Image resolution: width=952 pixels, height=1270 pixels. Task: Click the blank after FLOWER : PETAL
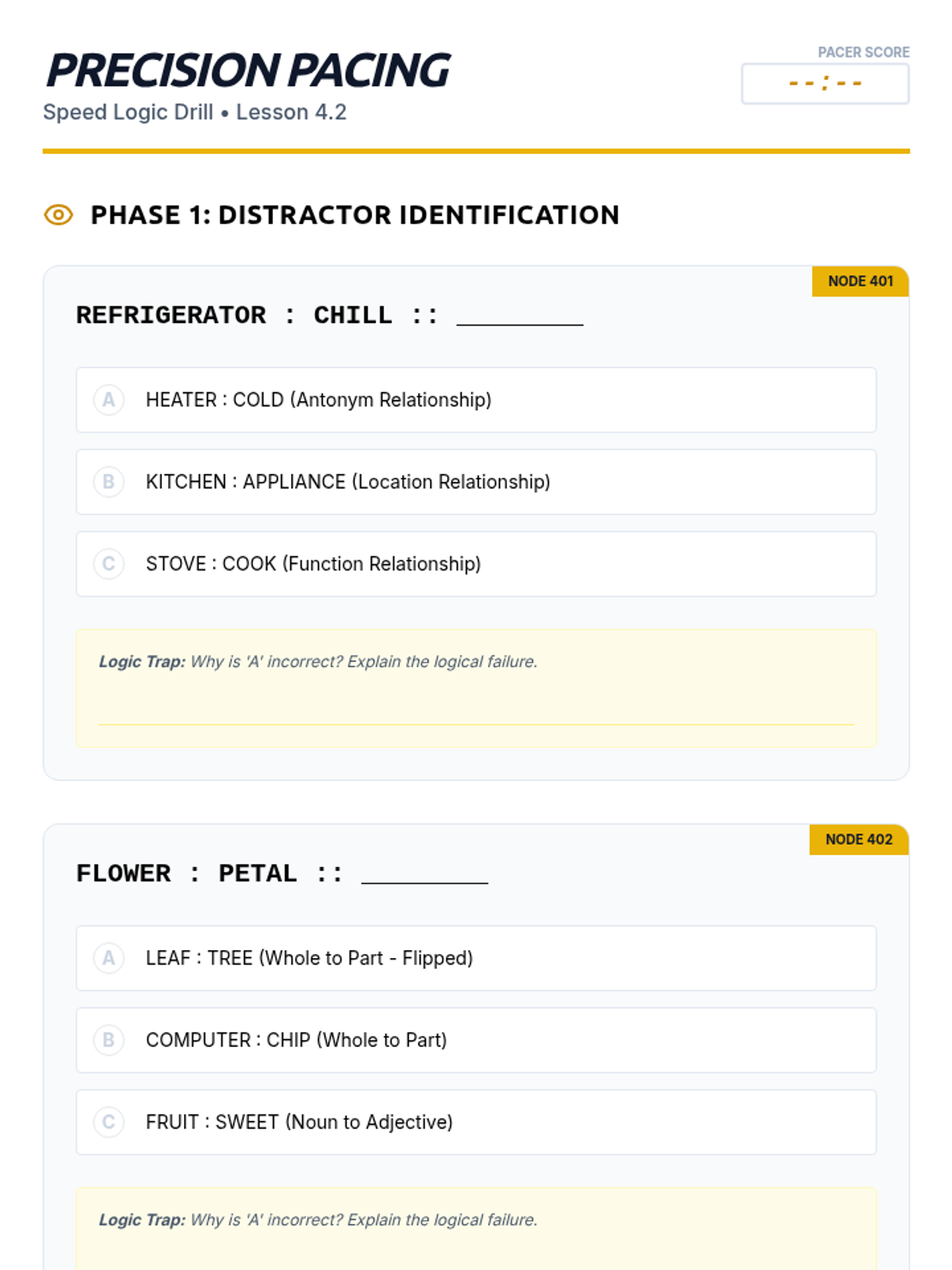point(424,874)
